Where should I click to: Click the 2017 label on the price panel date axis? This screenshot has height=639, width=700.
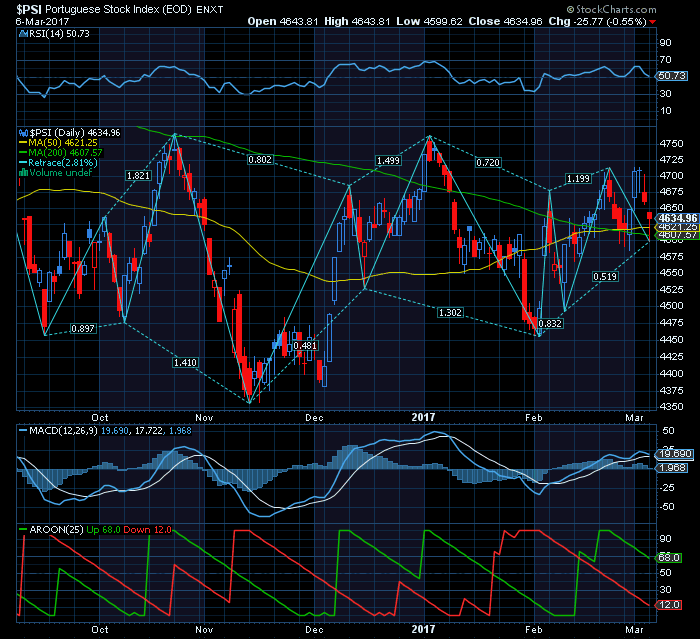tap(423, 417)
